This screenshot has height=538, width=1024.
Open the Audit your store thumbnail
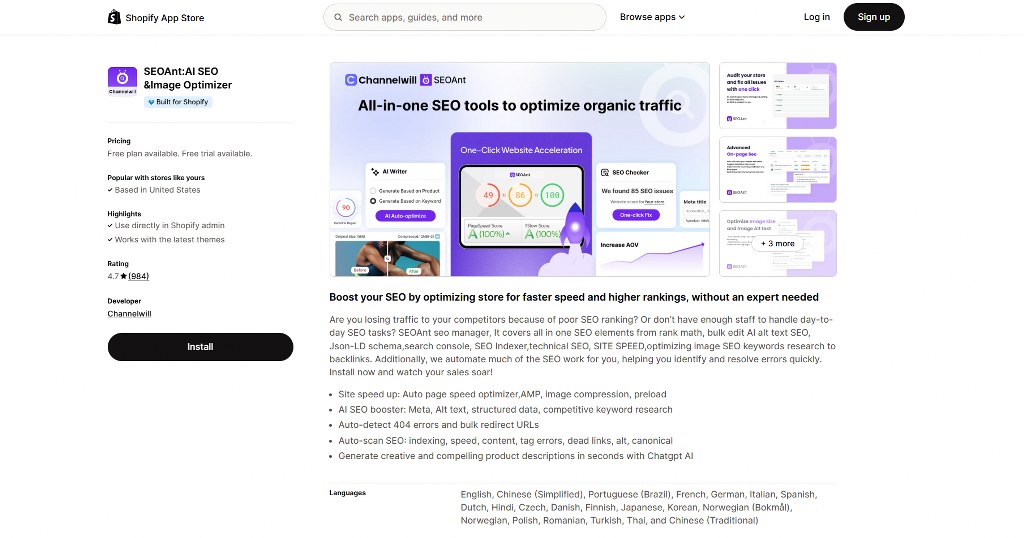coord(778,96)
